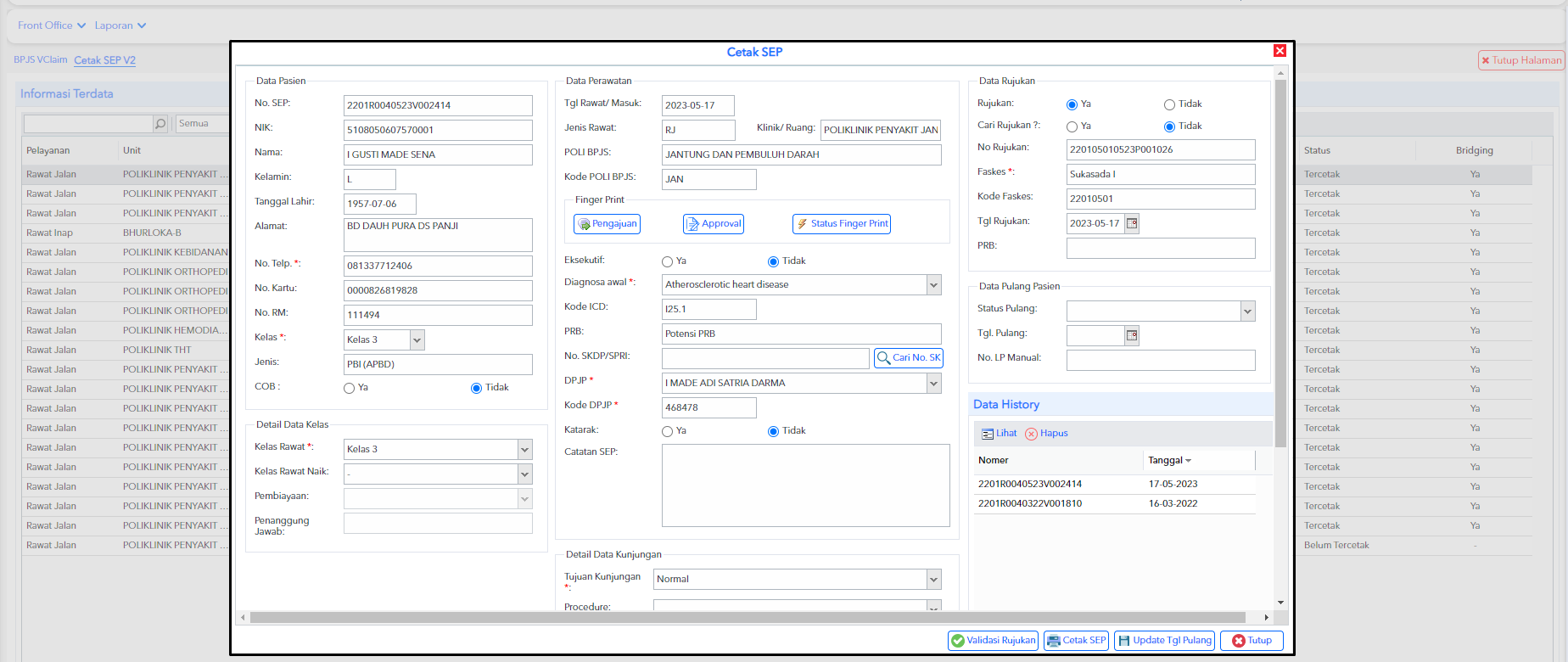Select Eksekutif Ya radio
Screen dimensions: 1568x662
[x=667, y=261]
